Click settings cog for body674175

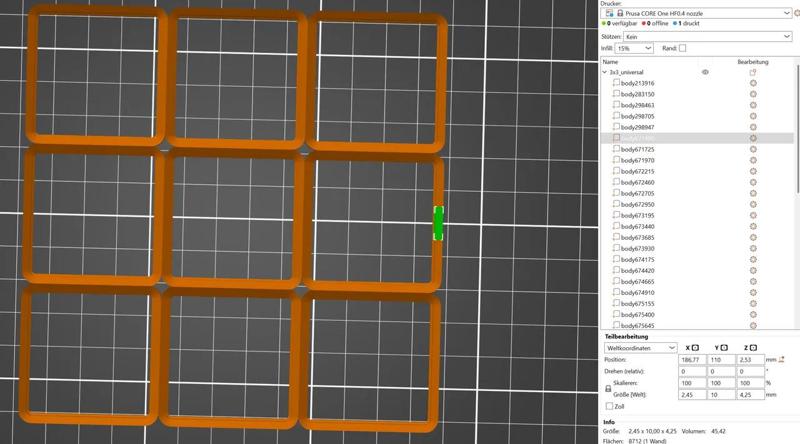(753, 260)
